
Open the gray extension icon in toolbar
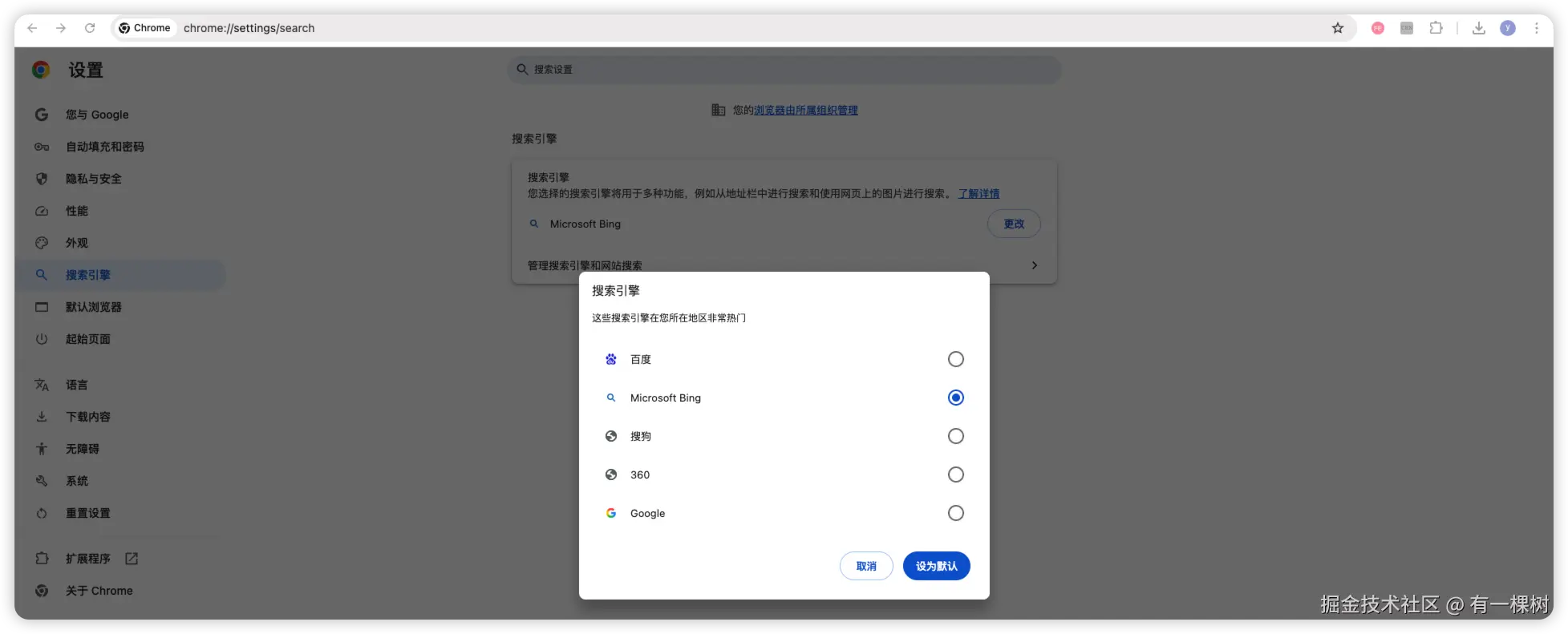[1407, 28]
